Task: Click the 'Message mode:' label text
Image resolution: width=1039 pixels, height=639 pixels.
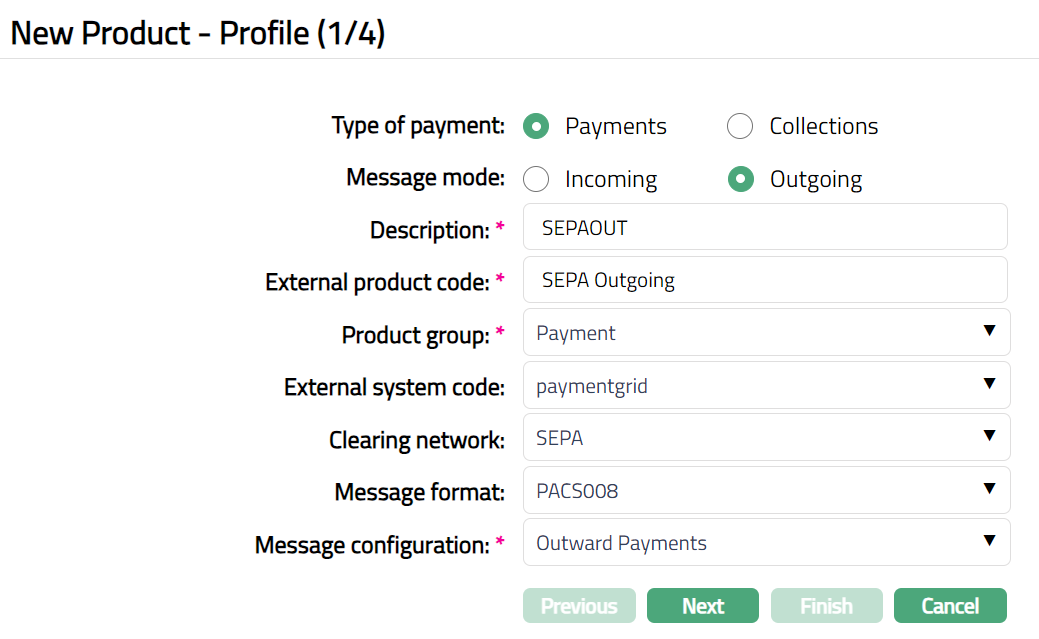Action: pos(425,178)
